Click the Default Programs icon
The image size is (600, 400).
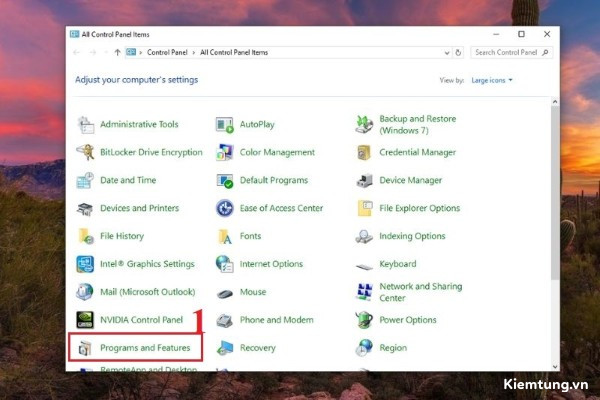click(x=225, y=181)
